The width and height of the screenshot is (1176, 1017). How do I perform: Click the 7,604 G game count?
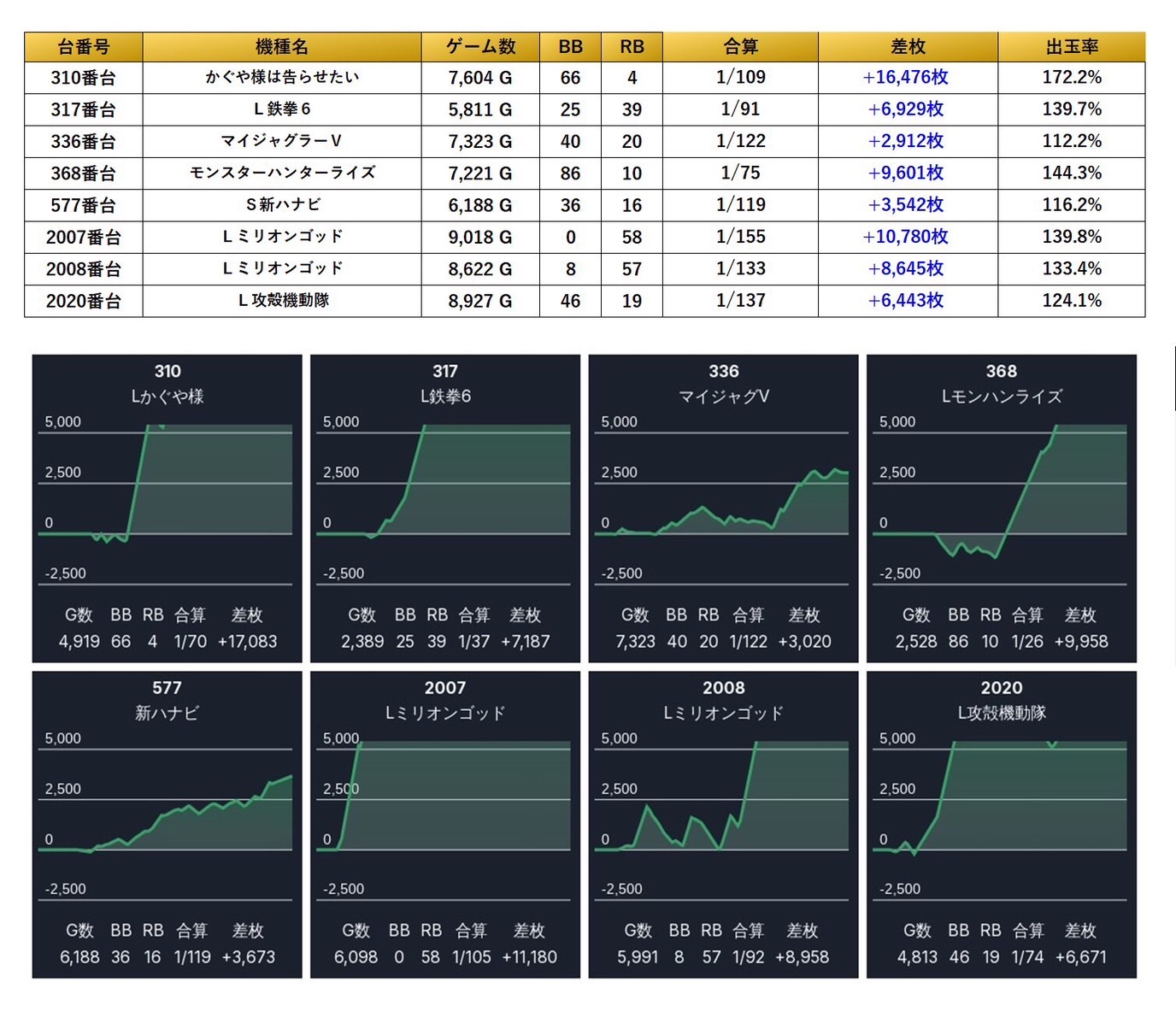pos(480,78)
